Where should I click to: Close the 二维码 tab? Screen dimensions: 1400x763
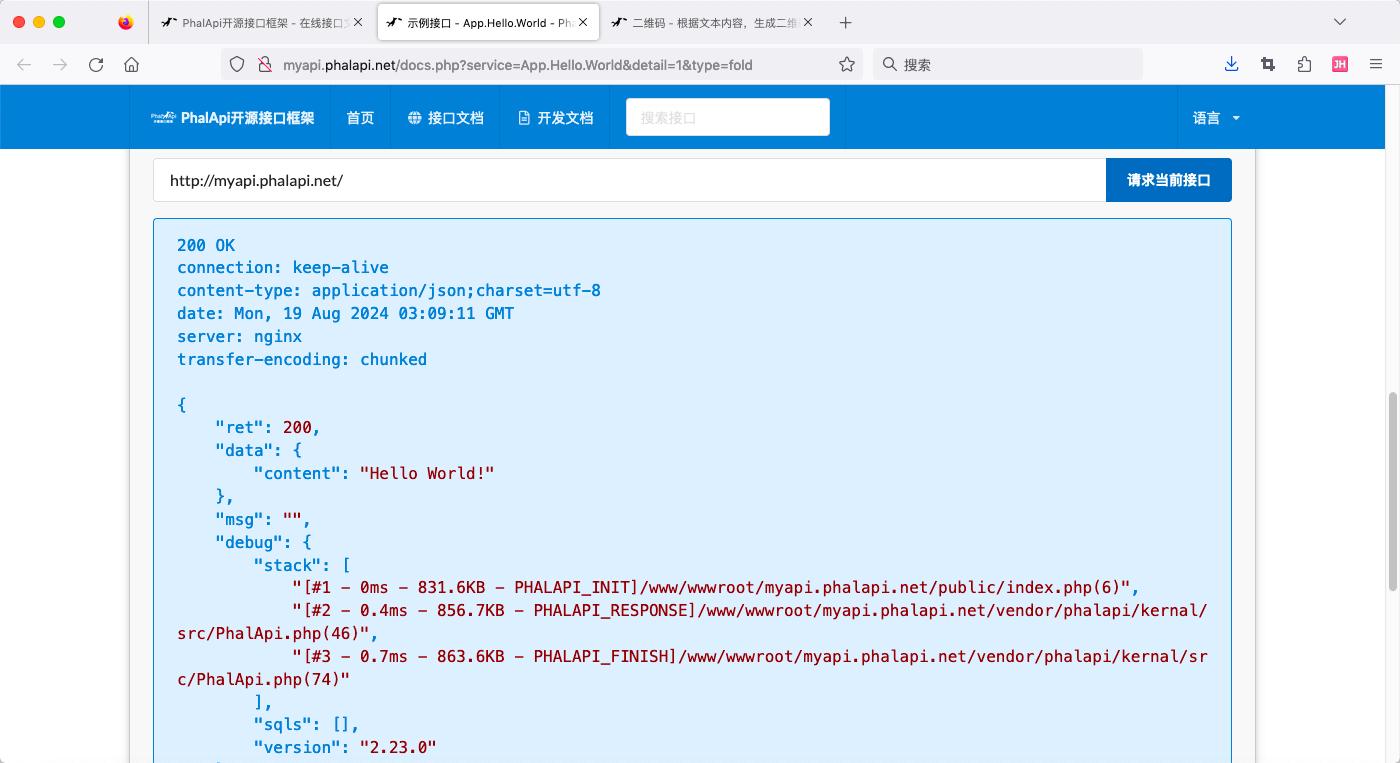808,22
